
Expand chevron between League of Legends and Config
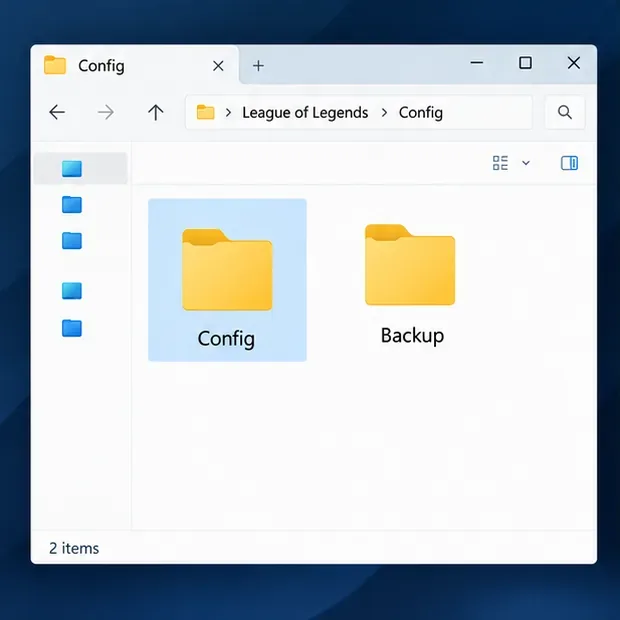[384, 113]
